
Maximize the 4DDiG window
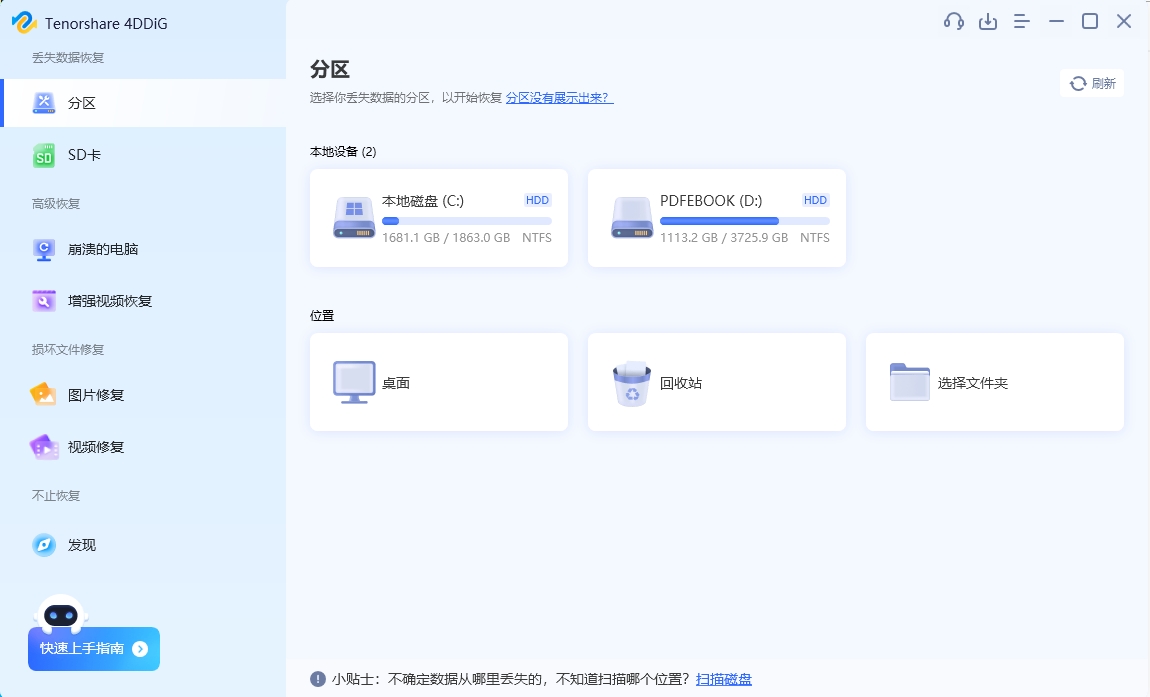[1090, 21]
